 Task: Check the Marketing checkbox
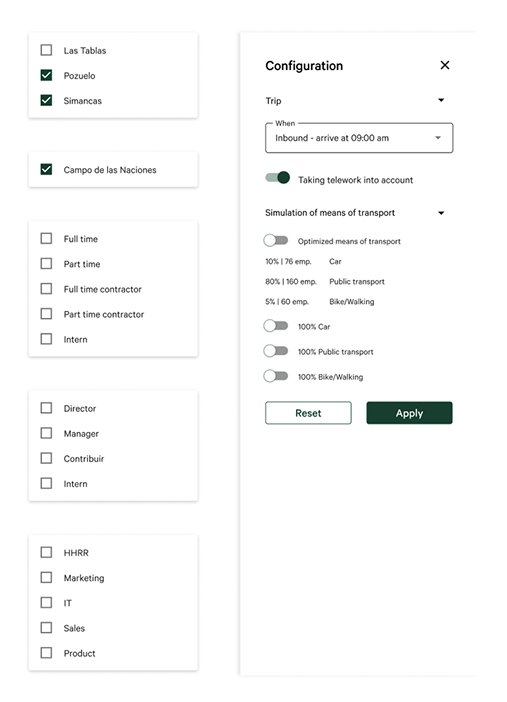[x=46, y=577]
